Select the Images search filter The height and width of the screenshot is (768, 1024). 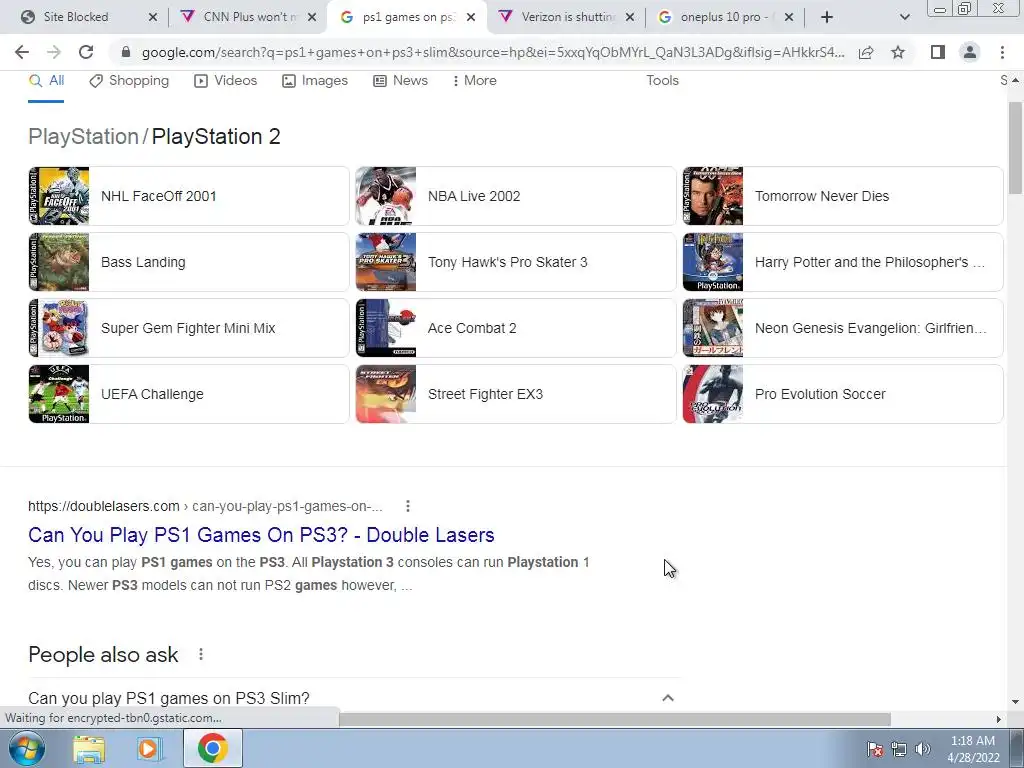tap(315, 80)
